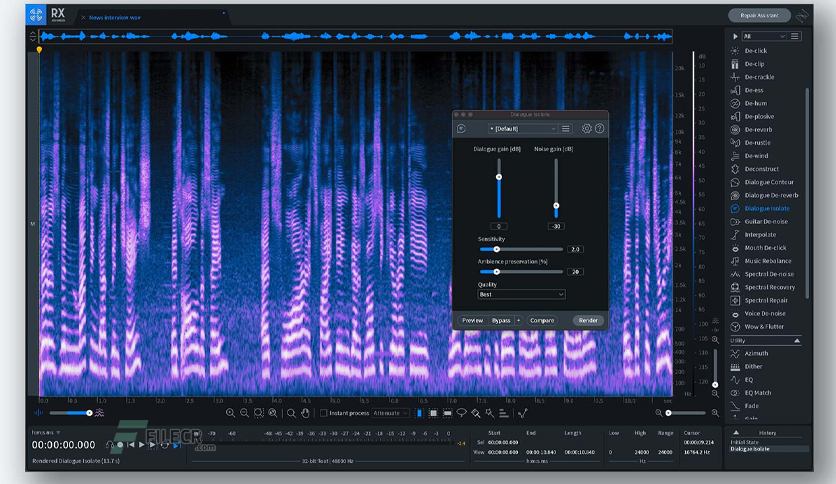Screen dimensions: 836x484
Task: Toggle loop playback in transport
Action: (165, 445)
